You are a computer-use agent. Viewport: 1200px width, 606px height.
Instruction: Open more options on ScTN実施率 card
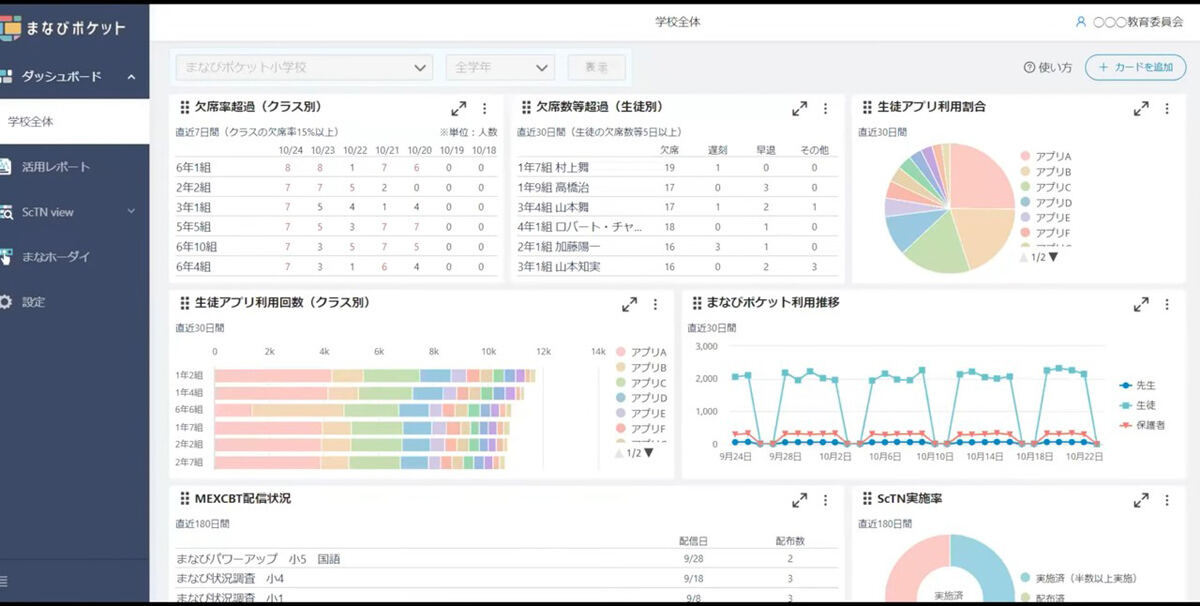[1166, 500]
